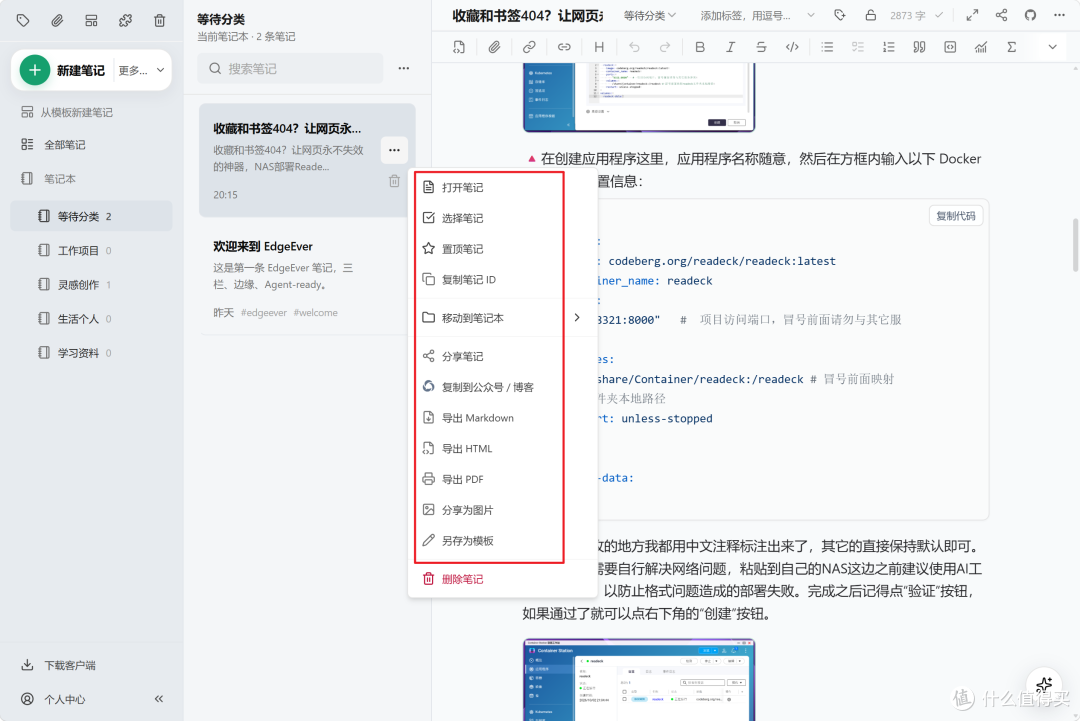Open note list more options next to search
Viewport: 1080px width, 721px height.
pyautogui.click(x=404, y=68)
